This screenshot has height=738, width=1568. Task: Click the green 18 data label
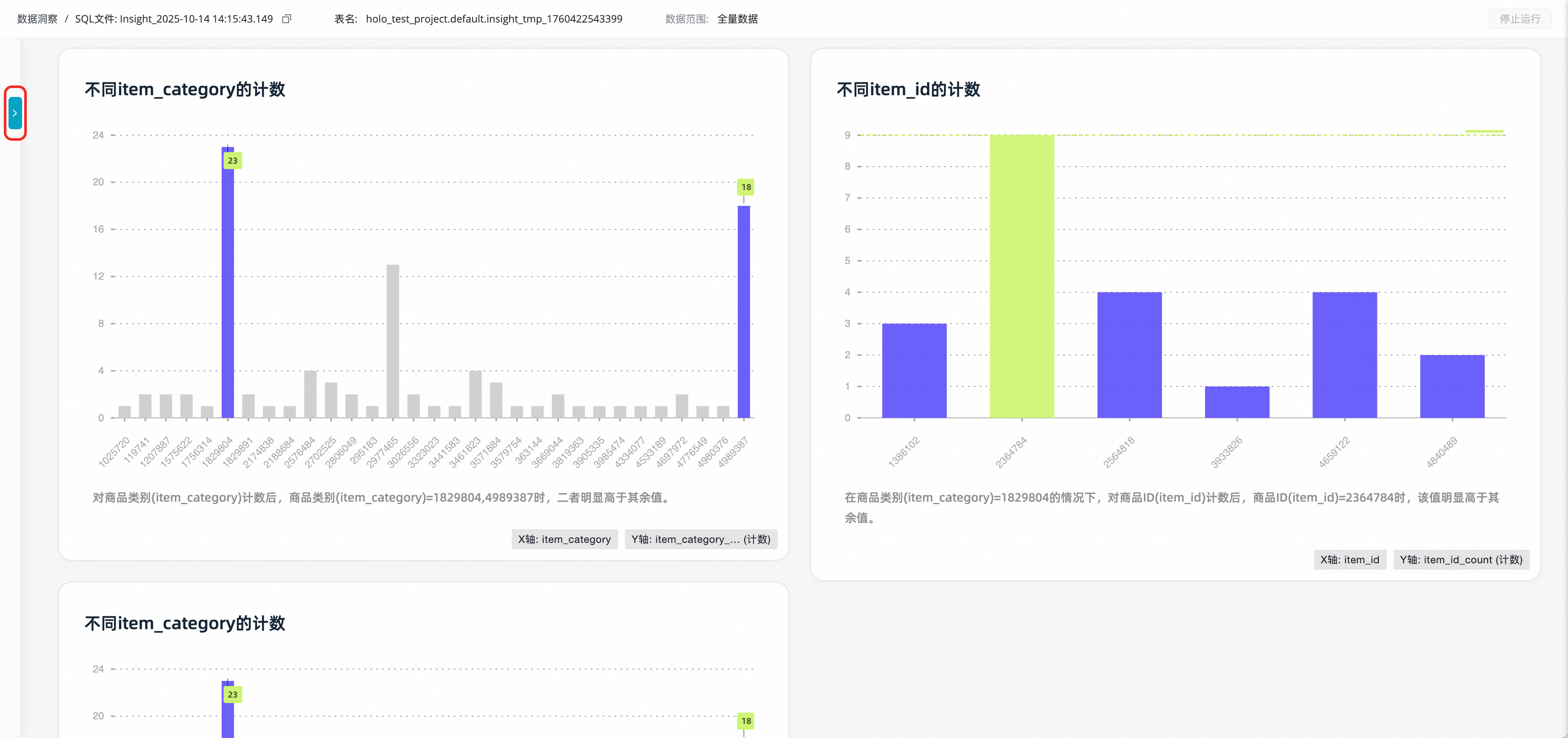746,187
